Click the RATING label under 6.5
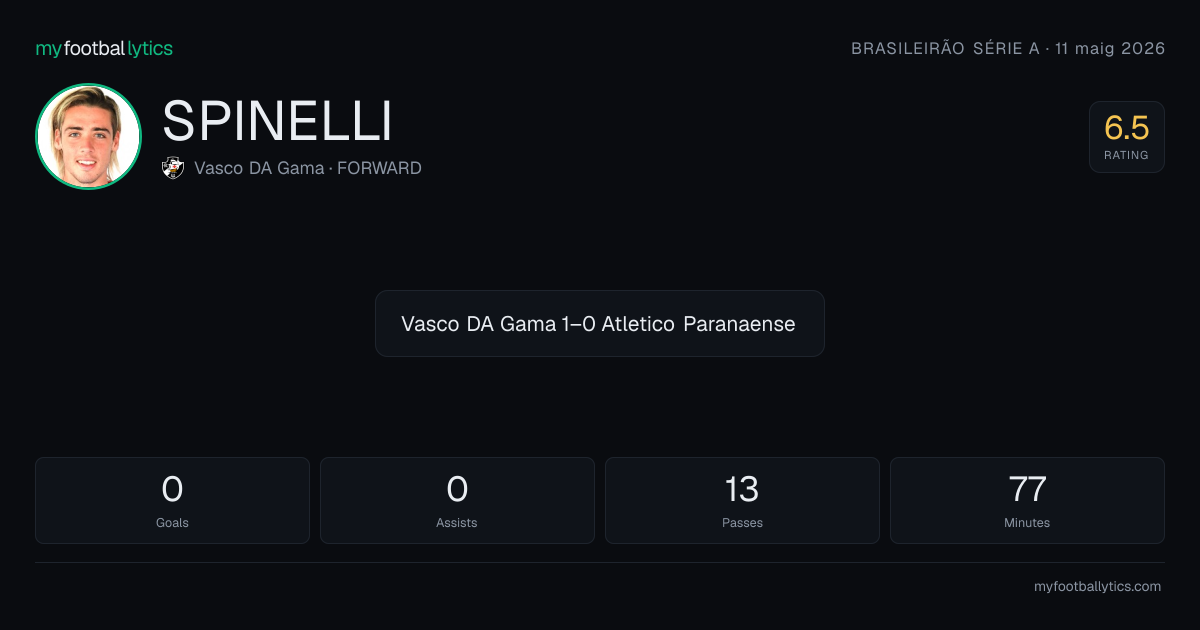 point(1127,155)
